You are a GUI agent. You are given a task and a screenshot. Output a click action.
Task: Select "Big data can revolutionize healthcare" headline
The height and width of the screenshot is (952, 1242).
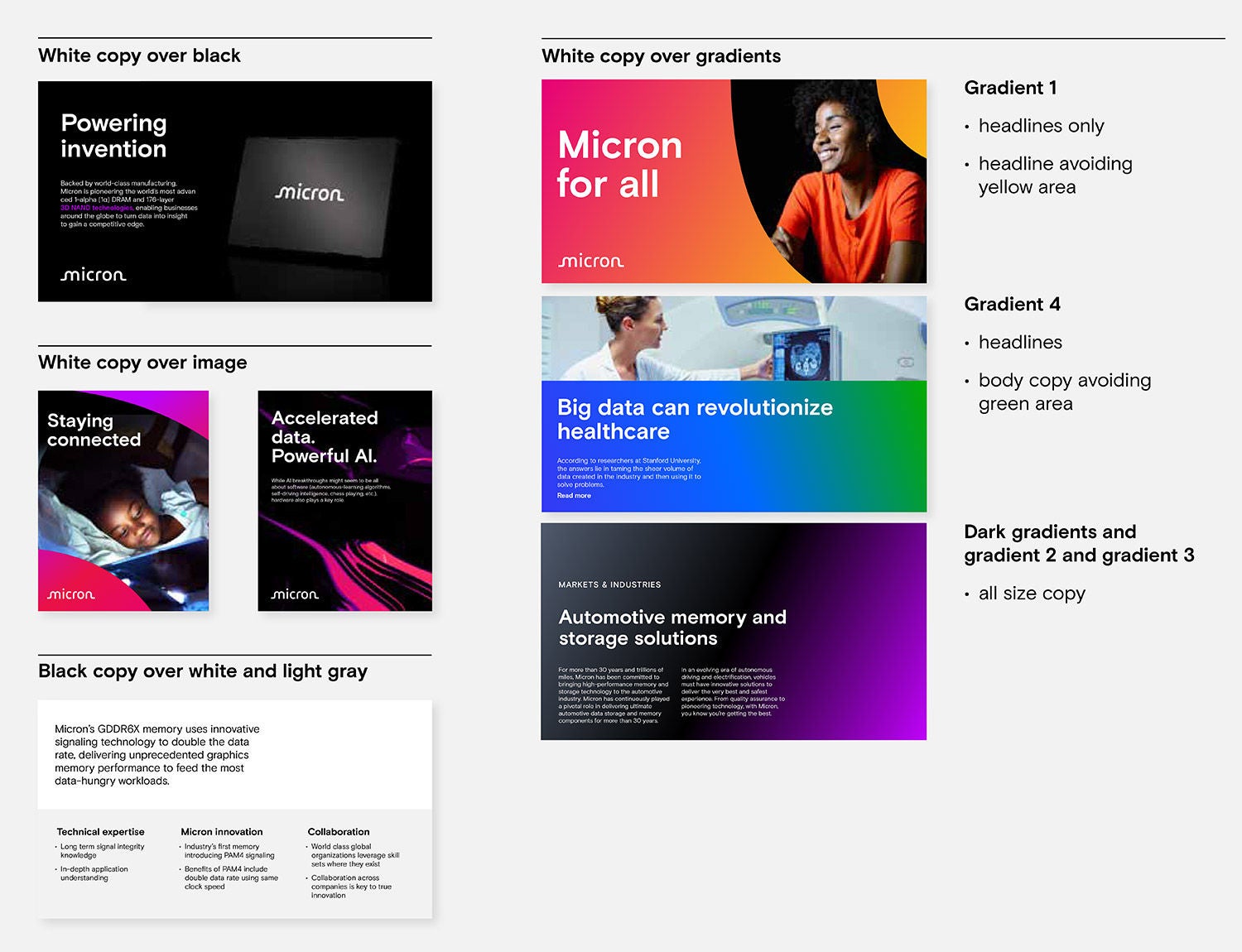pos(695,419)
